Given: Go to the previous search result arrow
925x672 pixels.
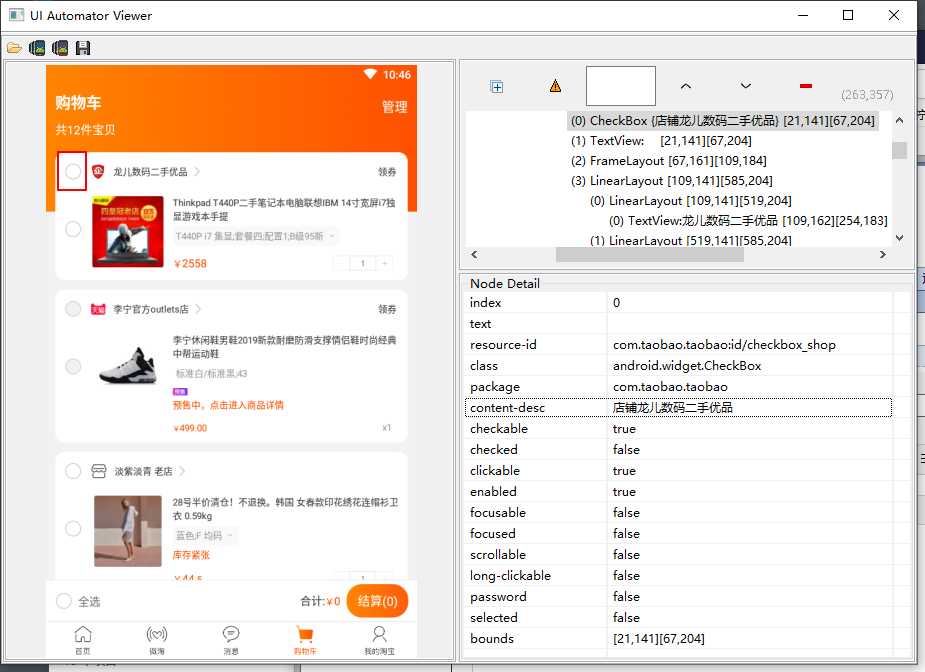Looking at the screenshot, I should click(685, 86).
